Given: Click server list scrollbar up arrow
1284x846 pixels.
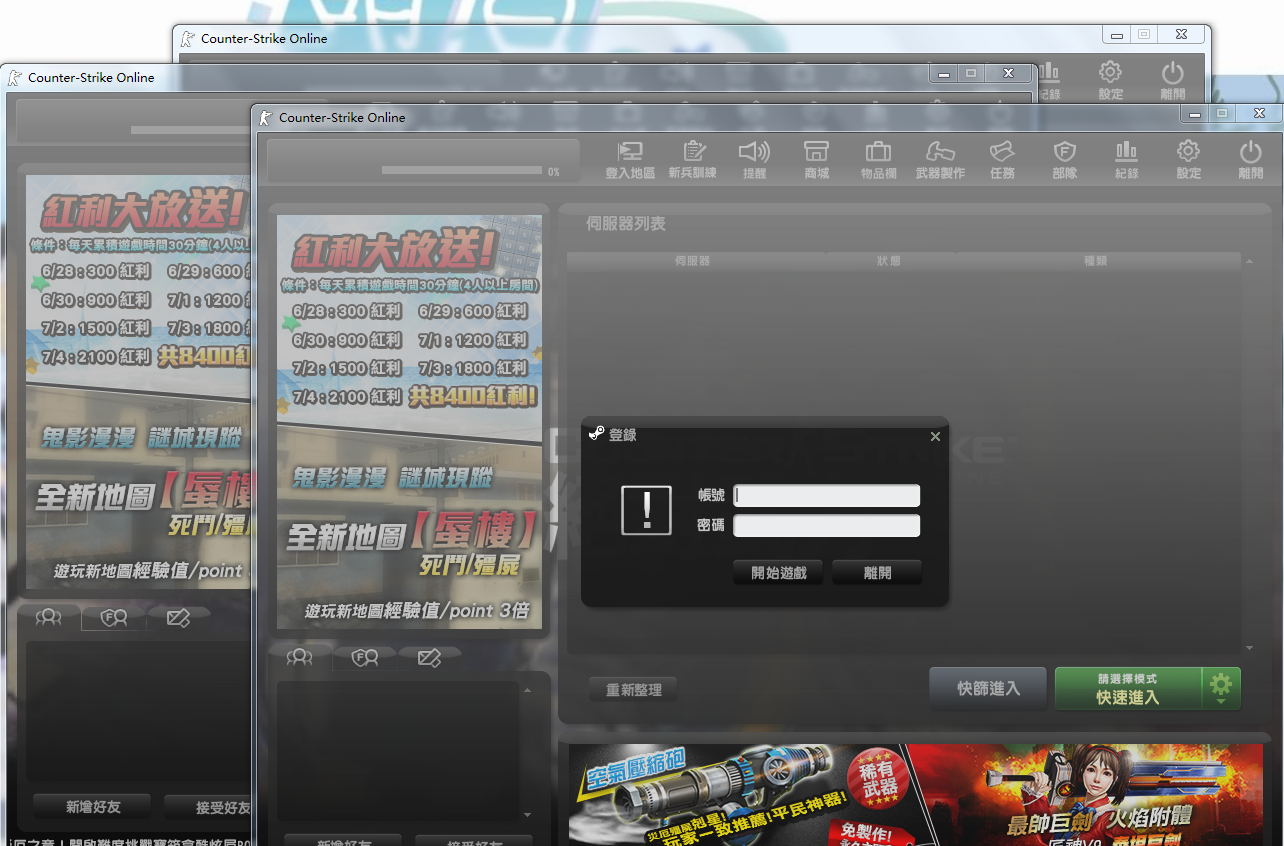Looking at the screenshot, I should [1249, 262].
